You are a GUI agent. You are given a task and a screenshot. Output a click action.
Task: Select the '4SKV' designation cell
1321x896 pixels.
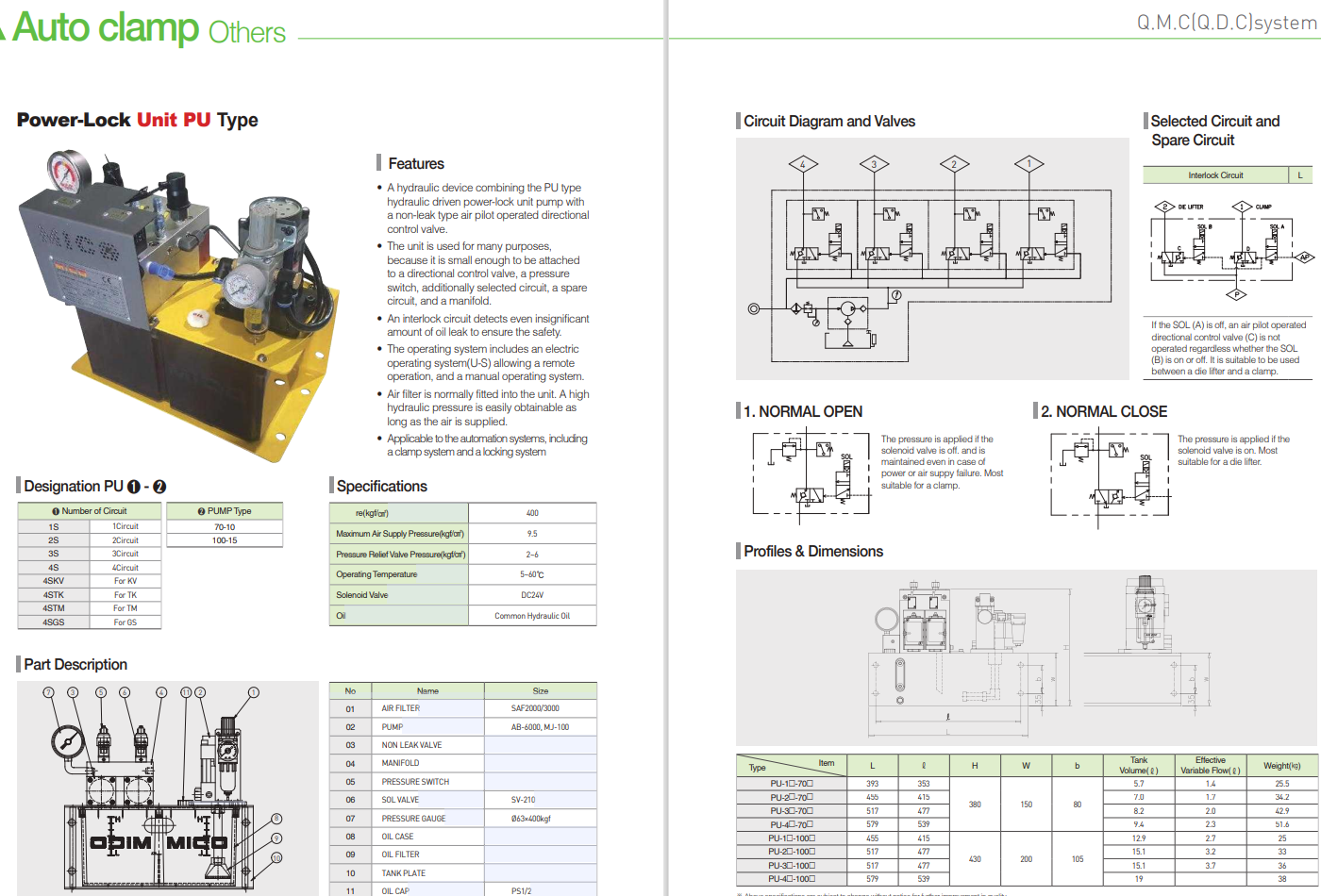click(54, 581)
